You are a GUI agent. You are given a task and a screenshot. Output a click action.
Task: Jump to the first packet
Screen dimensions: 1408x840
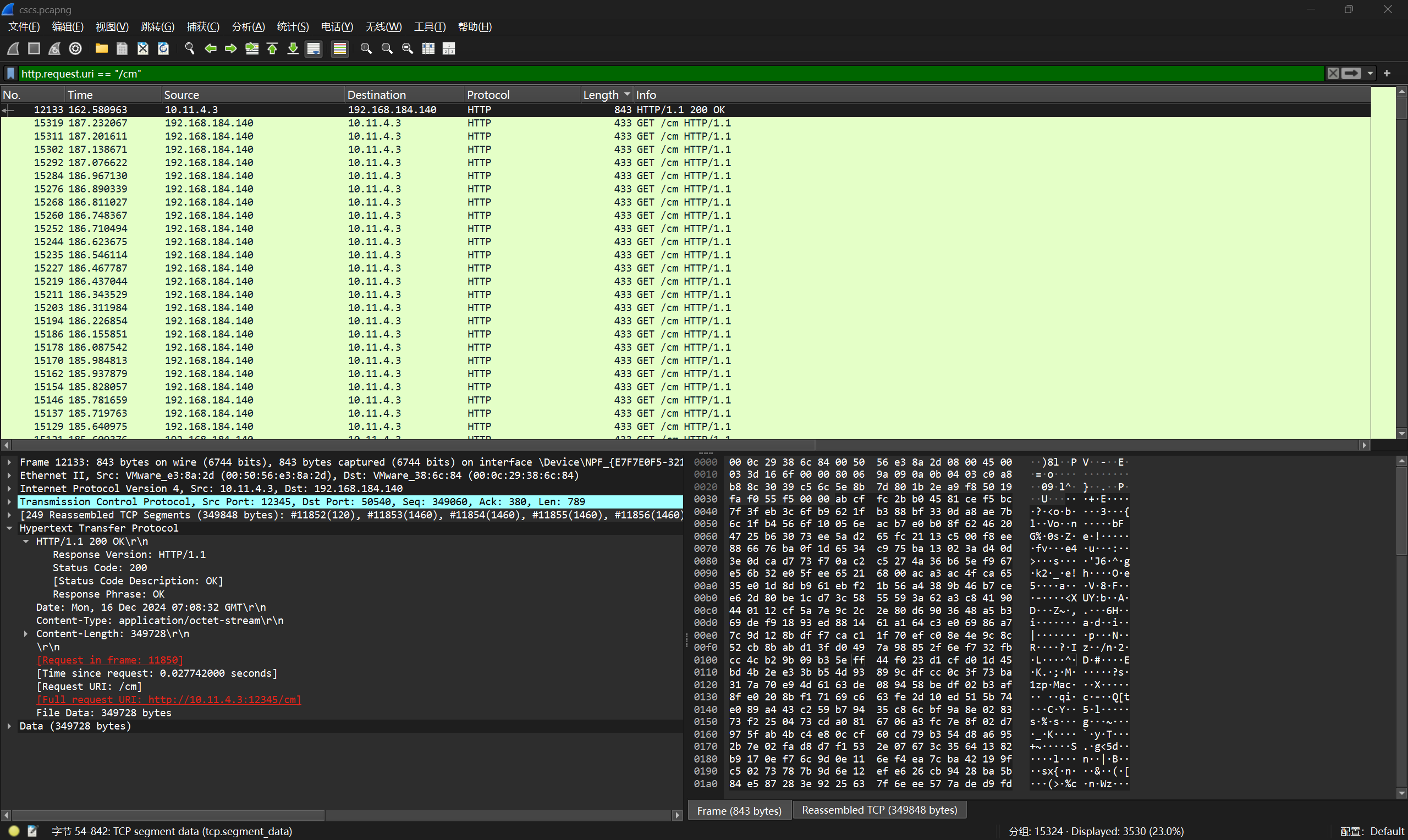point(272,49)
